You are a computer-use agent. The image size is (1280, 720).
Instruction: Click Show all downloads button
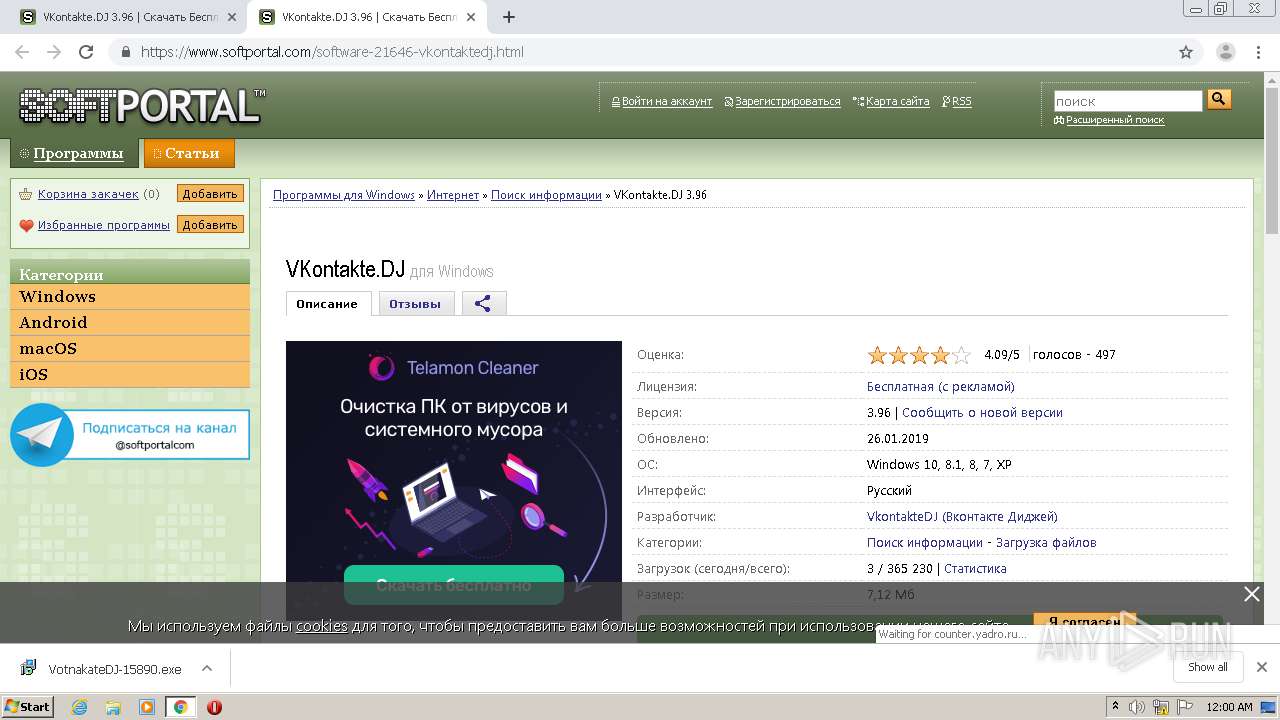pos(1208,667)
